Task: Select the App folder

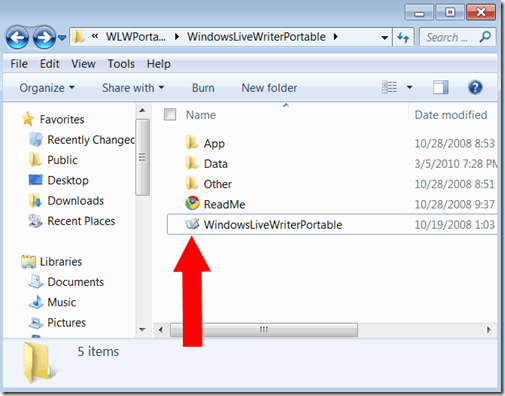Action: click(214, 144)
